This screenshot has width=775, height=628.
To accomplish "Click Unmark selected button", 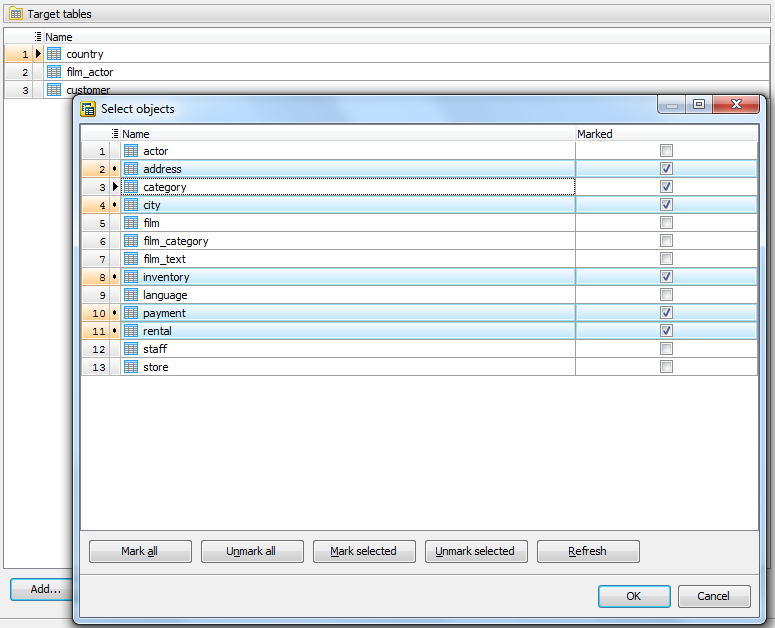I will tap(476, 551).
